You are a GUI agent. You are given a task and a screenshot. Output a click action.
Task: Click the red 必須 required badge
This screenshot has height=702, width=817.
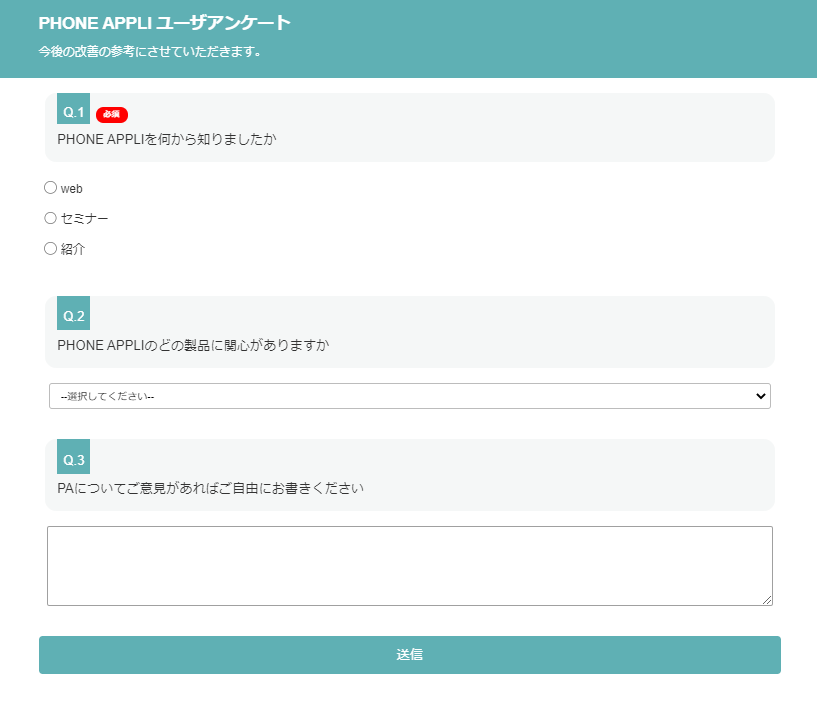(112, 114)
